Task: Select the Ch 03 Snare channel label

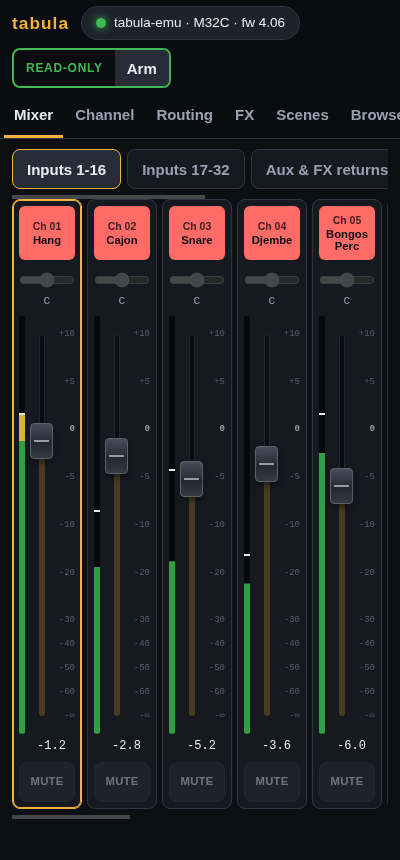Action: tap(197, 233)
